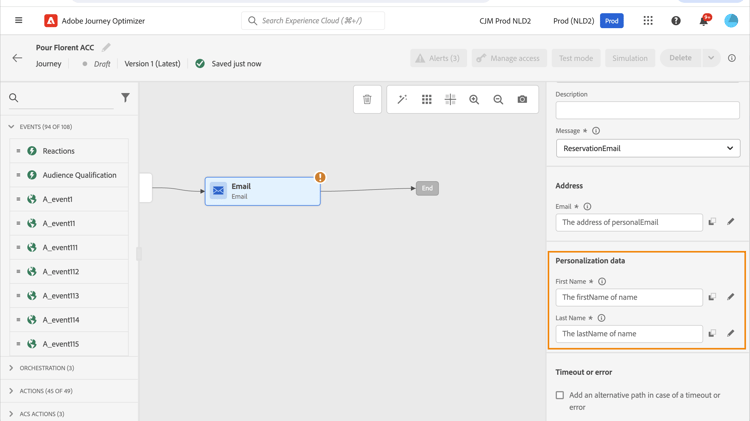Zoom in on the canvas
This screenshot has width=750, height=421.
[474, 99]
